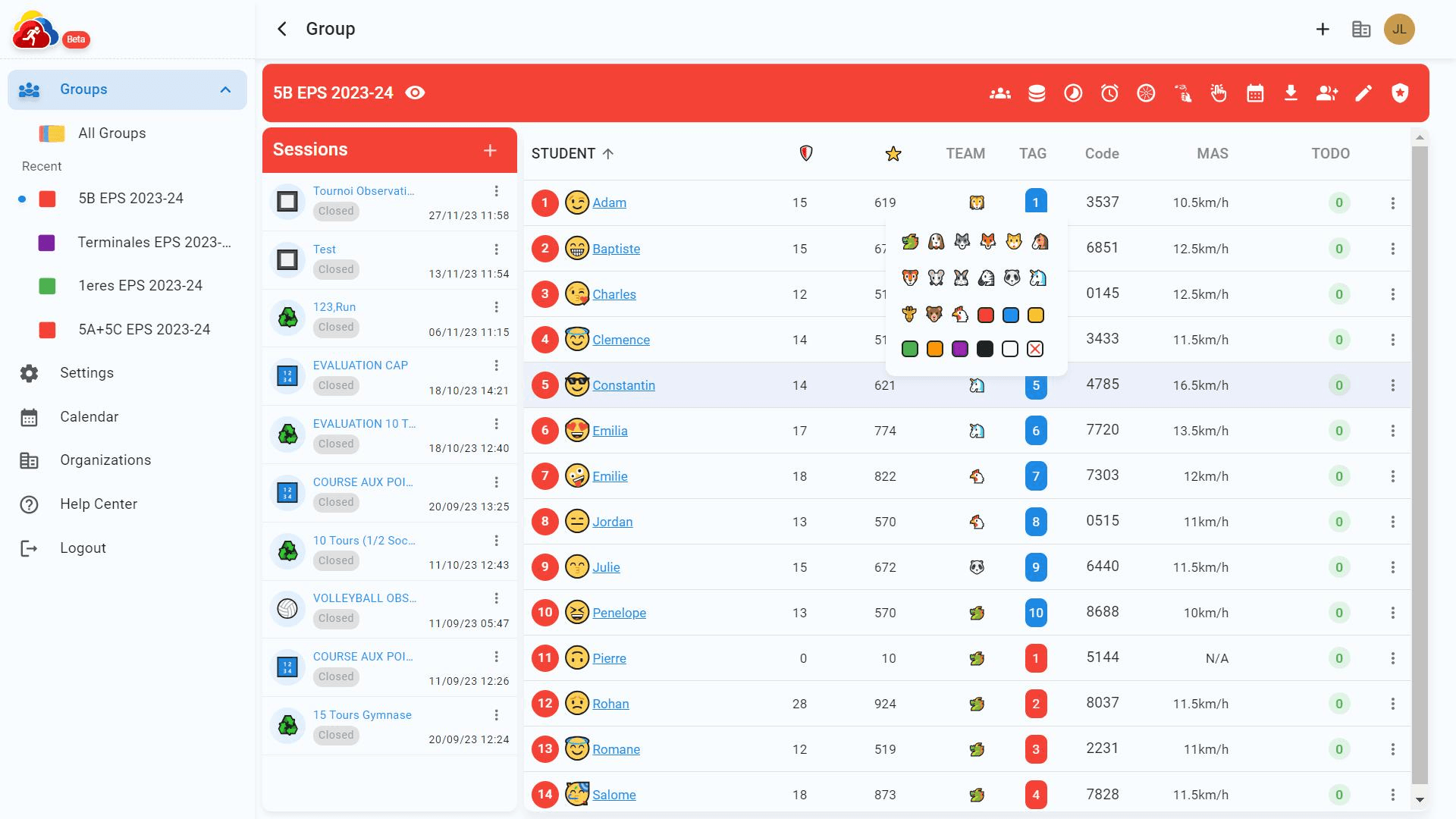The height and width of the screenshot is (819, 1456).
Task: Remove team with the red X swatch
Action: coord(1035,349)
